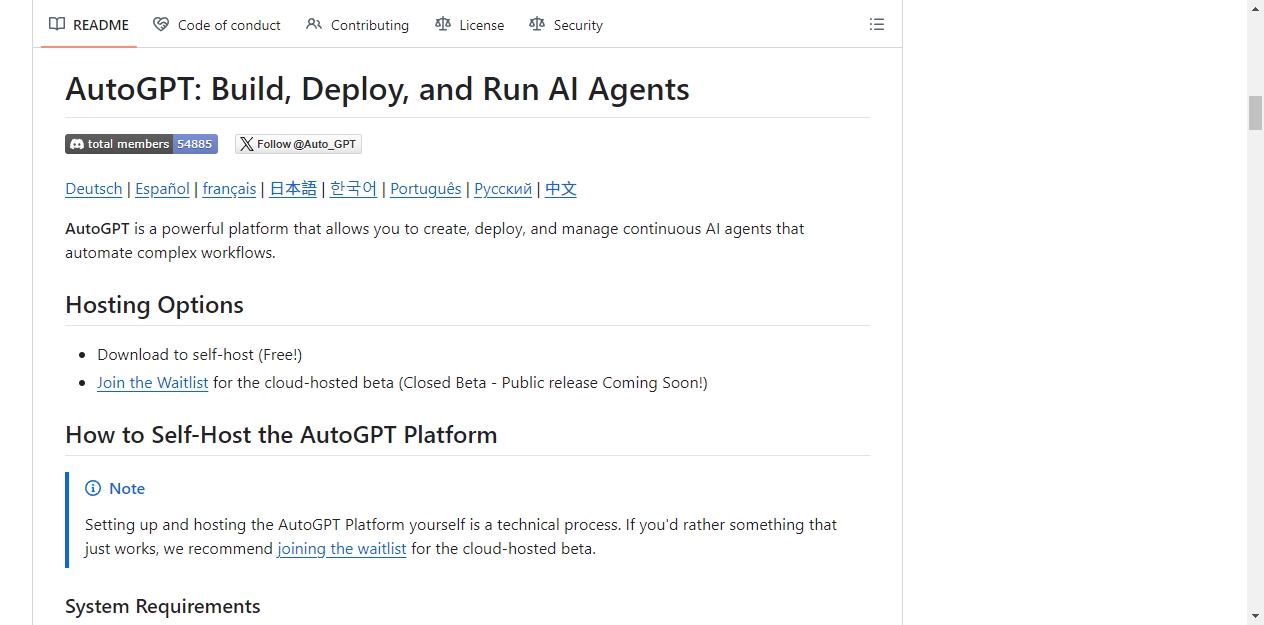Open the Português translation link
The width and height of the screenshot is (1264, 625).
[x=426, y=189]
